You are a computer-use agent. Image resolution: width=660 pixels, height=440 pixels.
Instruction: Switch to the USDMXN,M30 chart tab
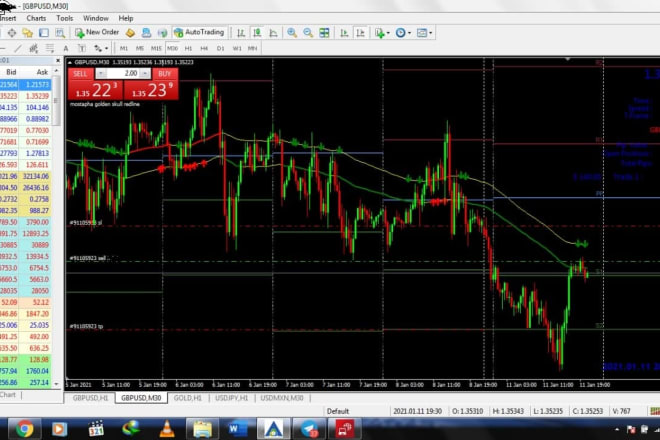[282, 398]
